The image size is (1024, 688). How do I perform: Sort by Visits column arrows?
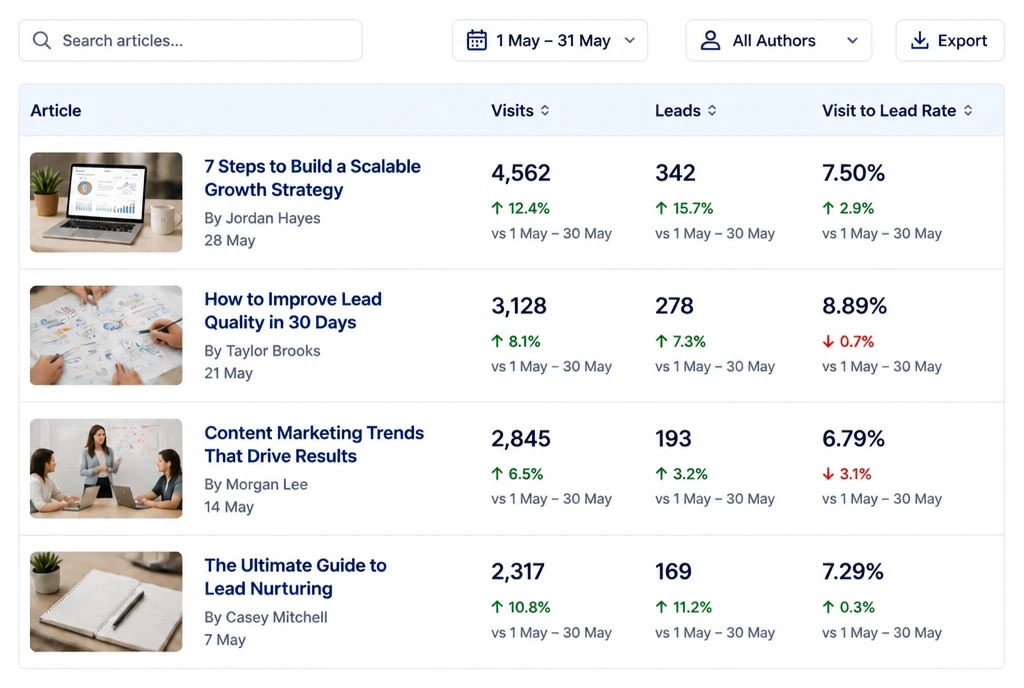point(545,110)
